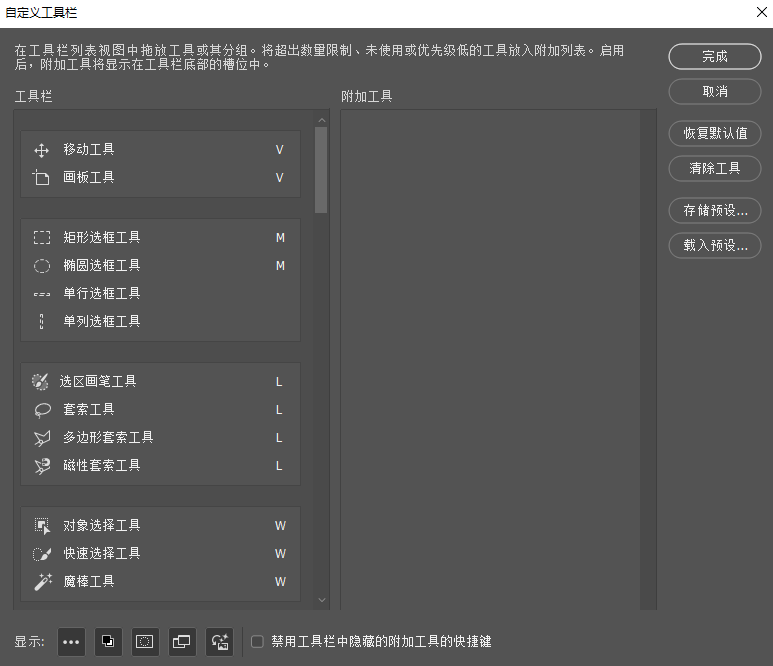Select the 对象选择工具 label text
The image size is (773, 666).
tap(102, 526)
